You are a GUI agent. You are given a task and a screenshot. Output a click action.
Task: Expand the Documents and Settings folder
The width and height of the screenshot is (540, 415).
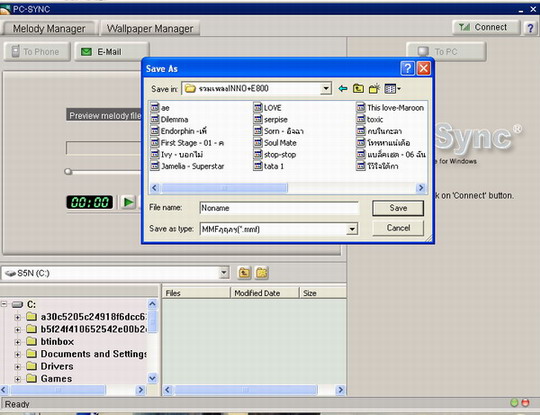coord(17,354)
